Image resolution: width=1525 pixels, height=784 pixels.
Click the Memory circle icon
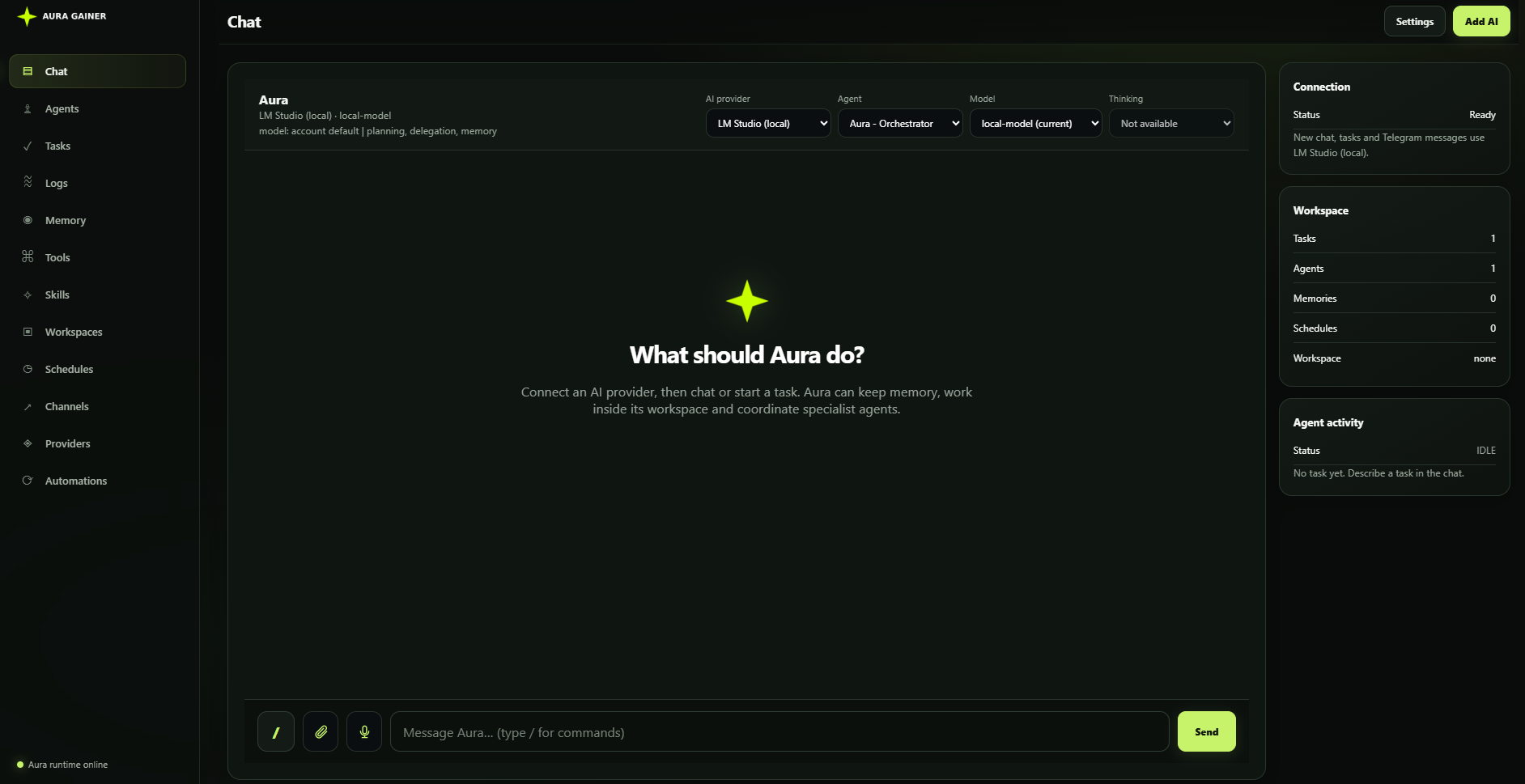pos(28,220)
